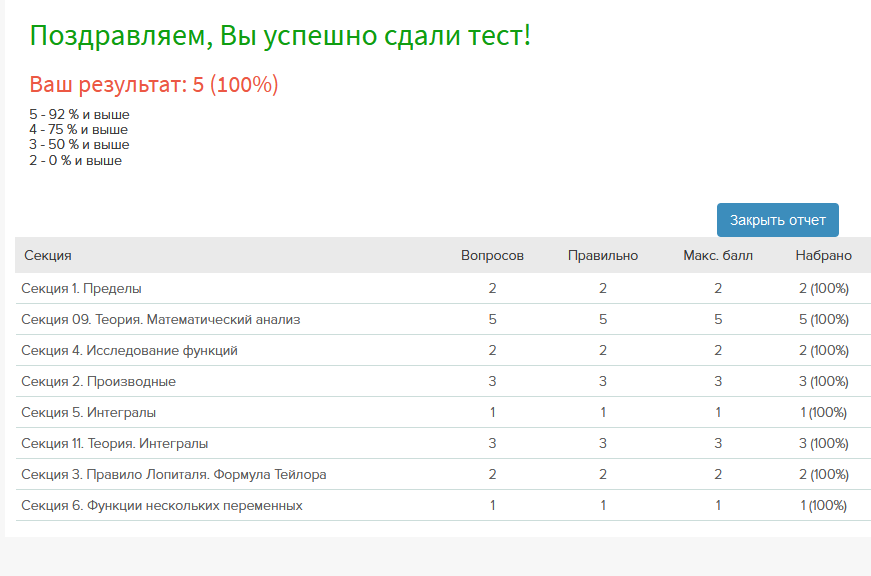Select grading line '4 - 75 % и выше'
871x576 pixels.
(x=78, y=129)
